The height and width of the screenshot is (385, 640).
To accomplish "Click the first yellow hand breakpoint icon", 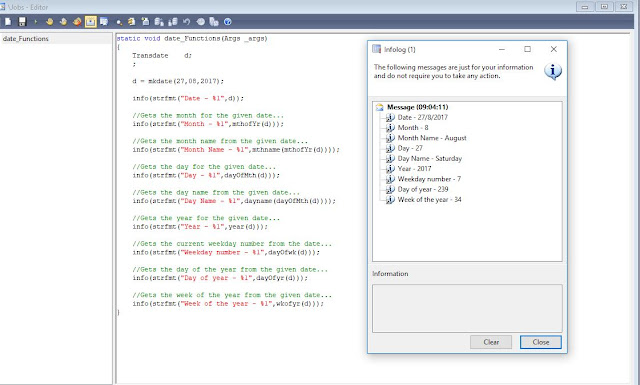I will click(49, 22).
